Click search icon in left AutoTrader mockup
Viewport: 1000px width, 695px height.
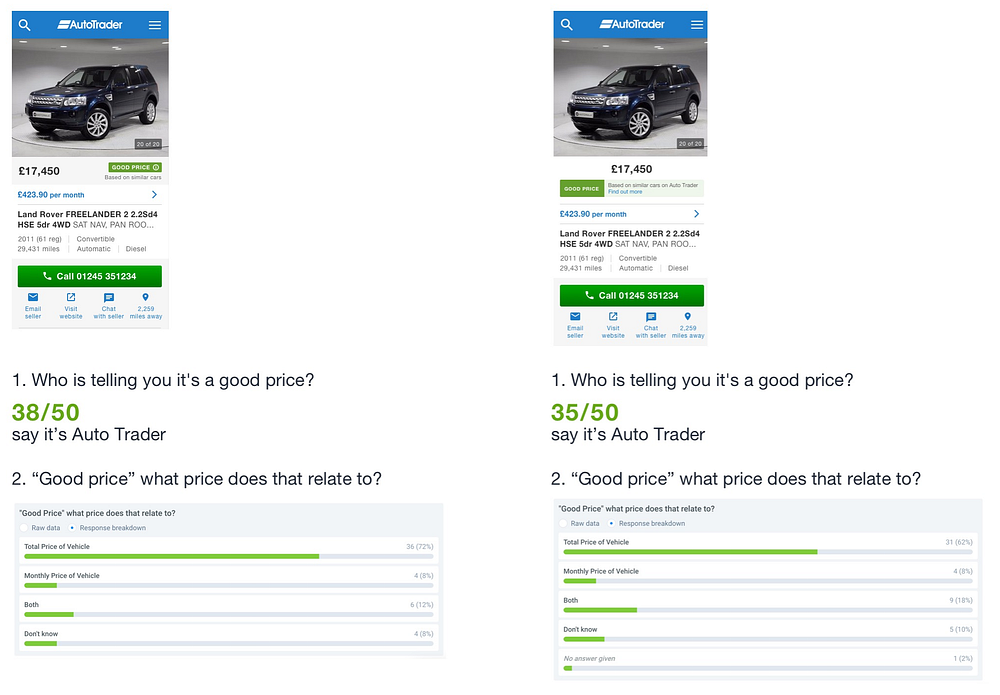pos(24,25)
